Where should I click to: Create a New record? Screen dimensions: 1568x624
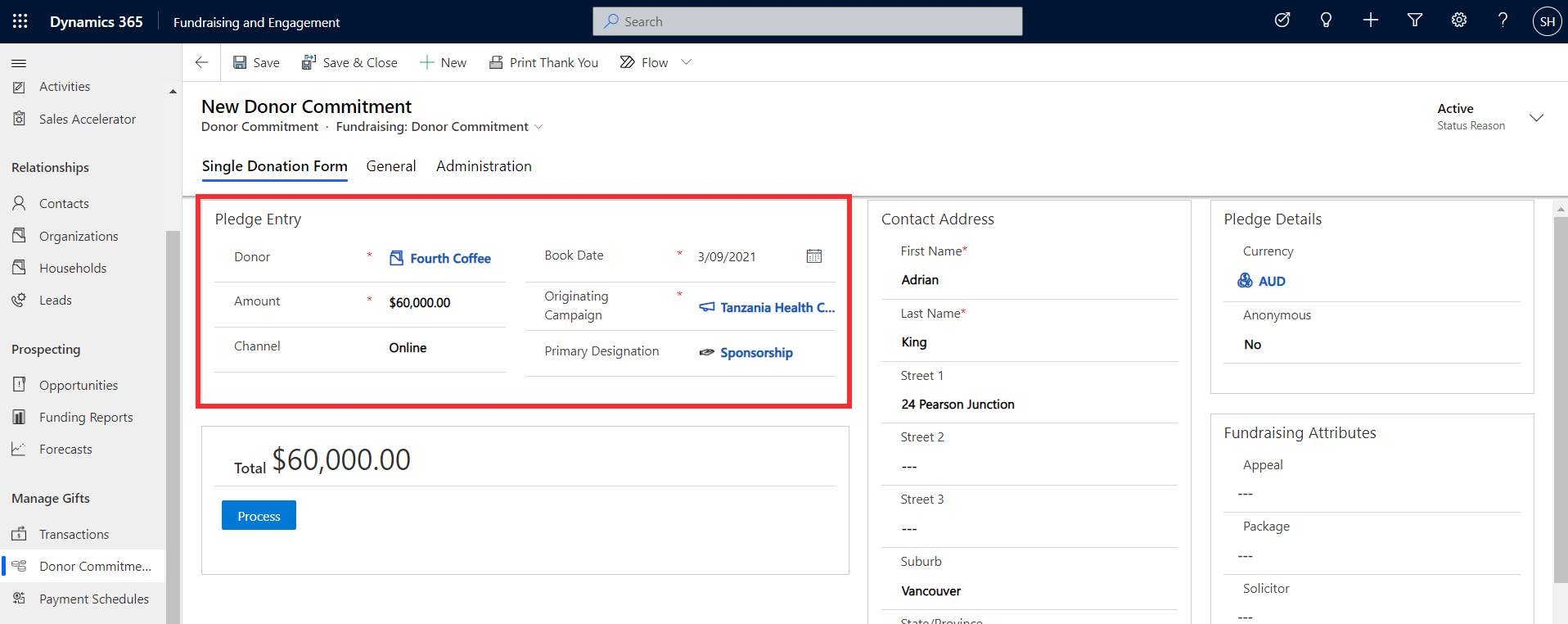coord(443,62)
